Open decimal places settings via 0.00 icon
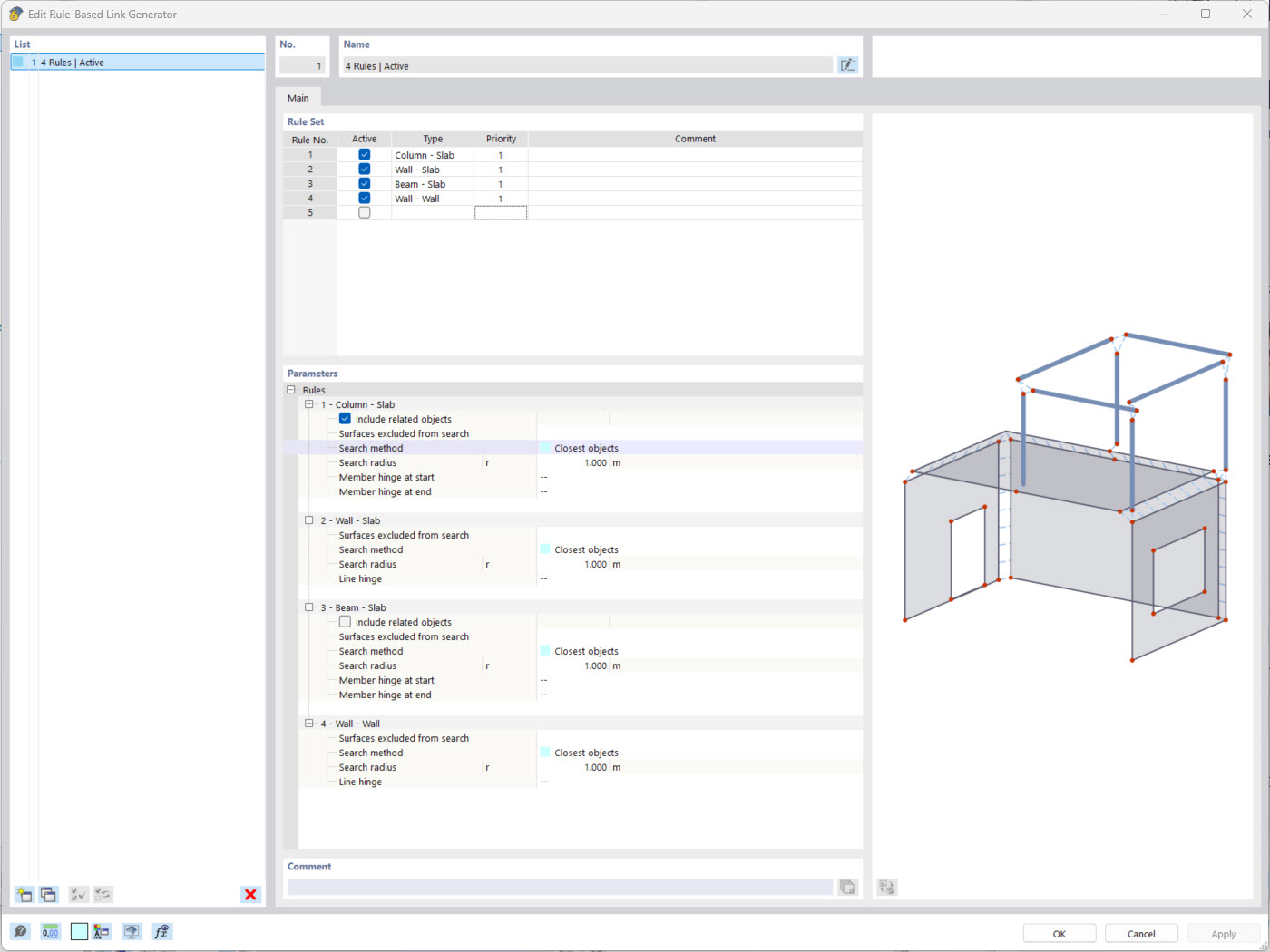 (x=51, y=931)
